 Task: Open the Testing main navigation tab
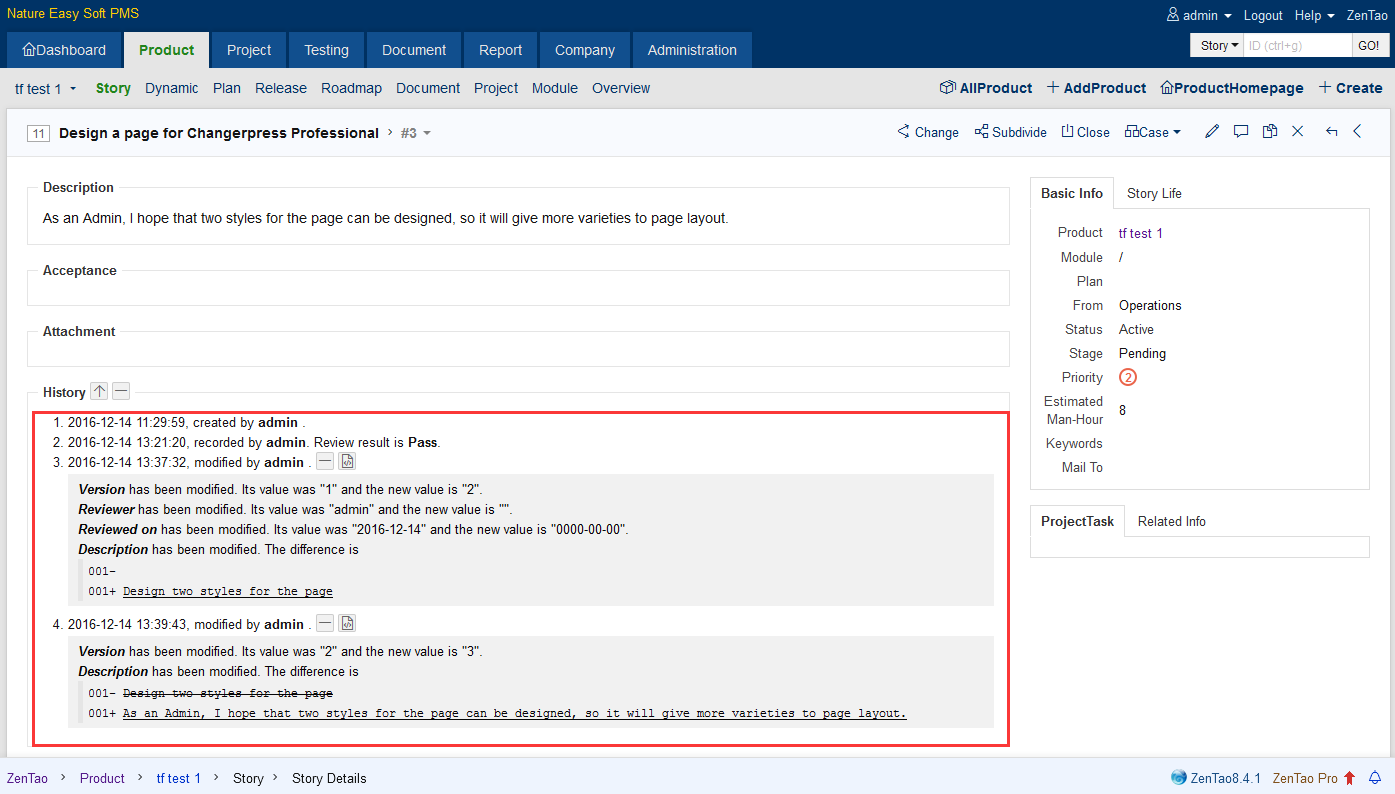326,50
